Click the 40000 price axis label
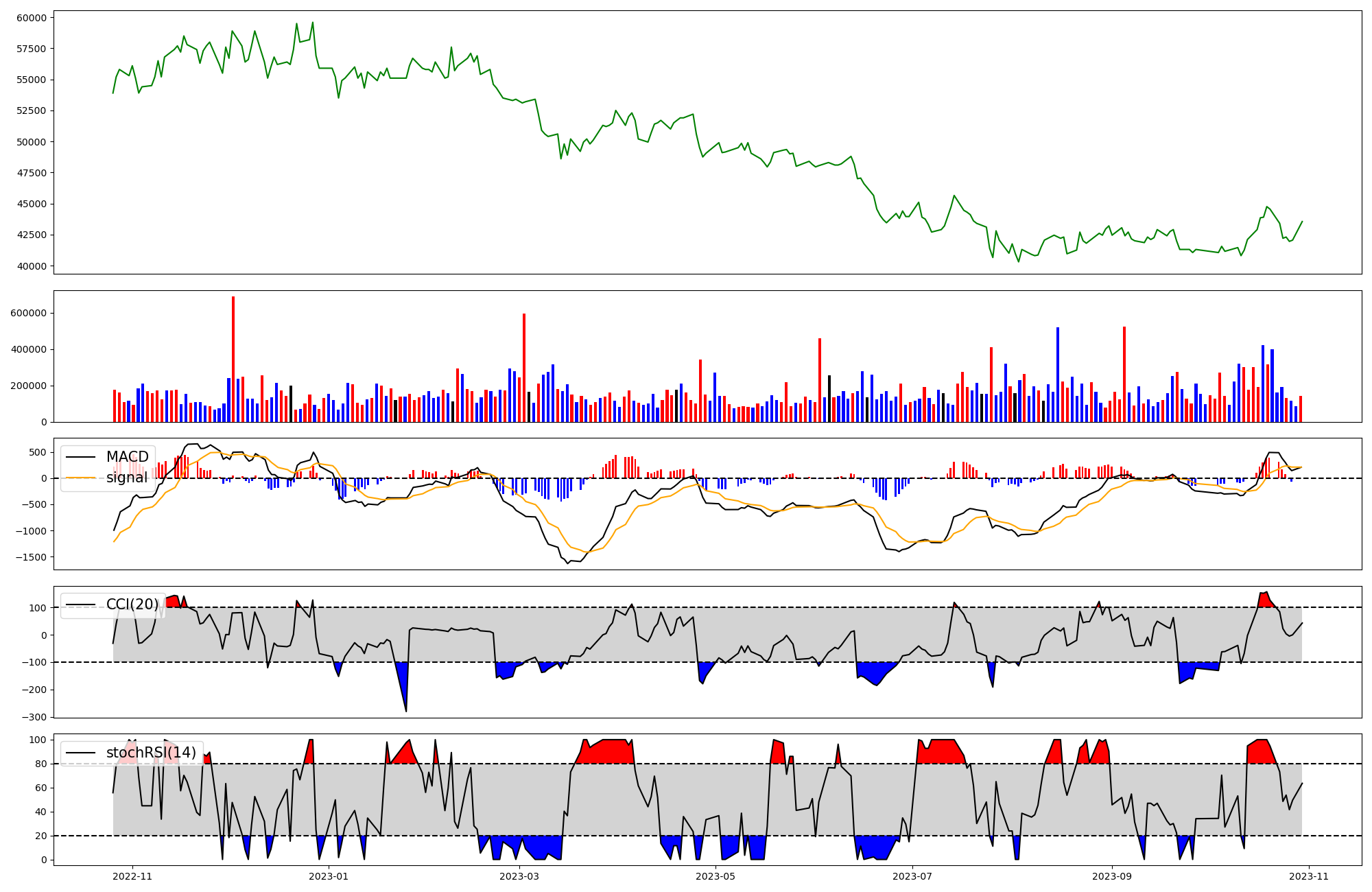The height and width of the screenshot is (892, 1372). (x=32, y=266)
